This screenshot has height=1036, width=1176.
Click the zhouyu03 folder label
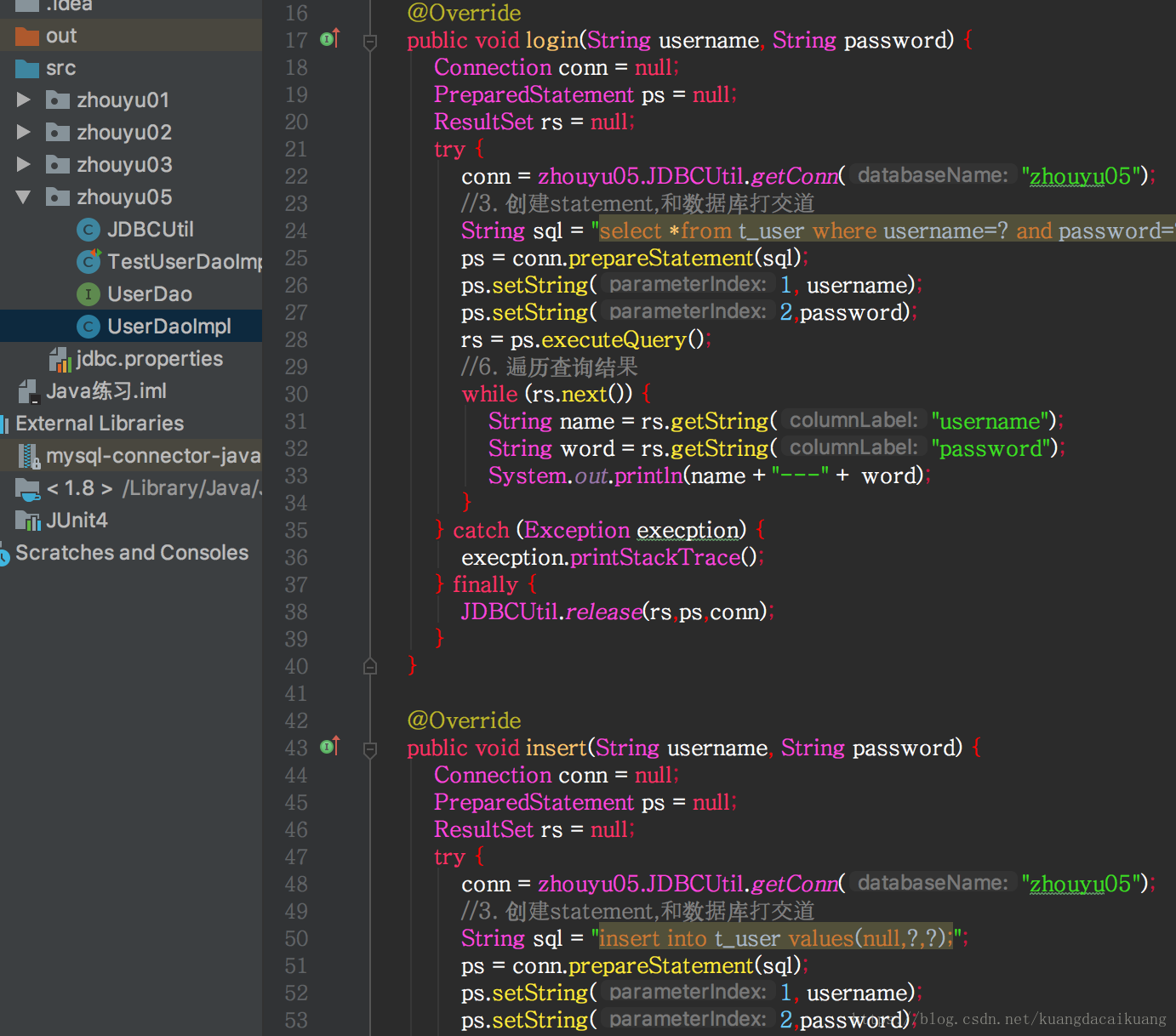click(124, 165)
